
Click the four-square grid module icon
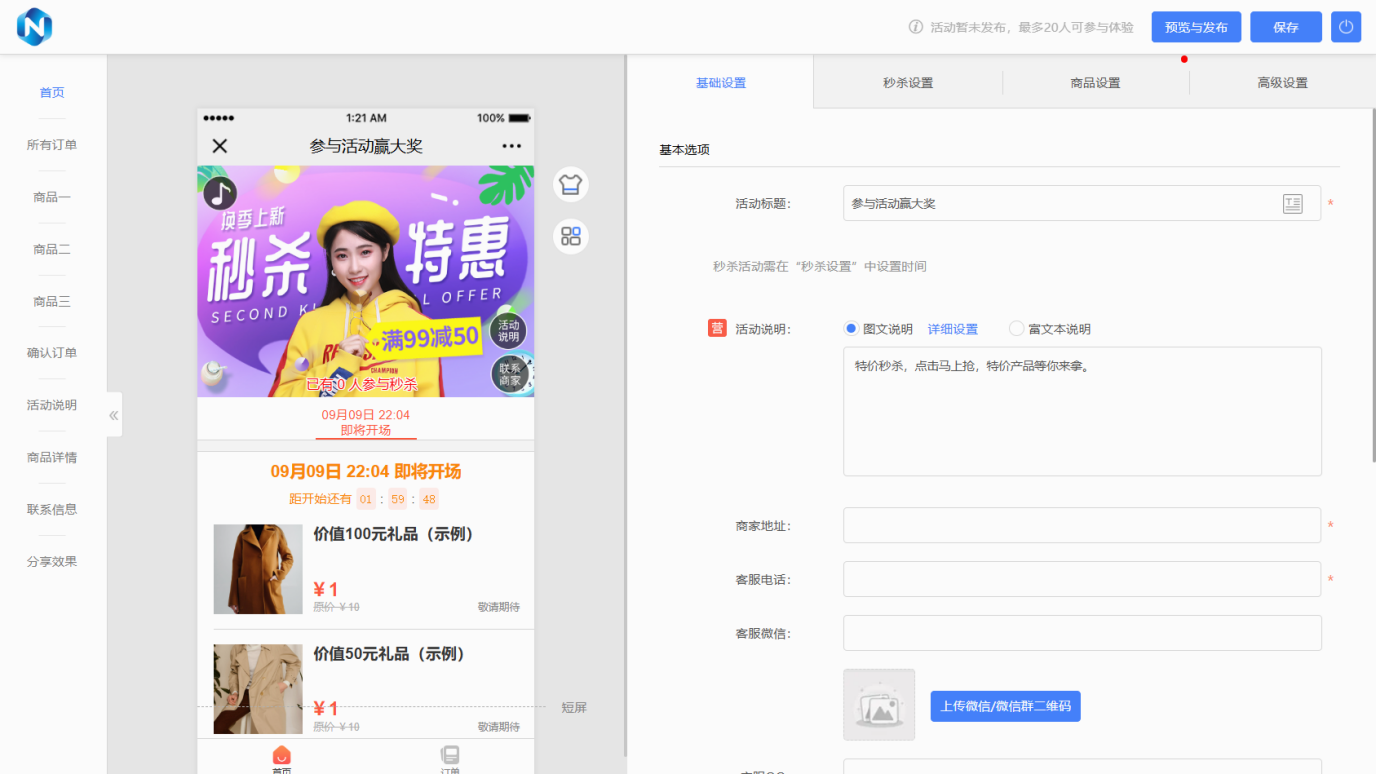[571, 237]
